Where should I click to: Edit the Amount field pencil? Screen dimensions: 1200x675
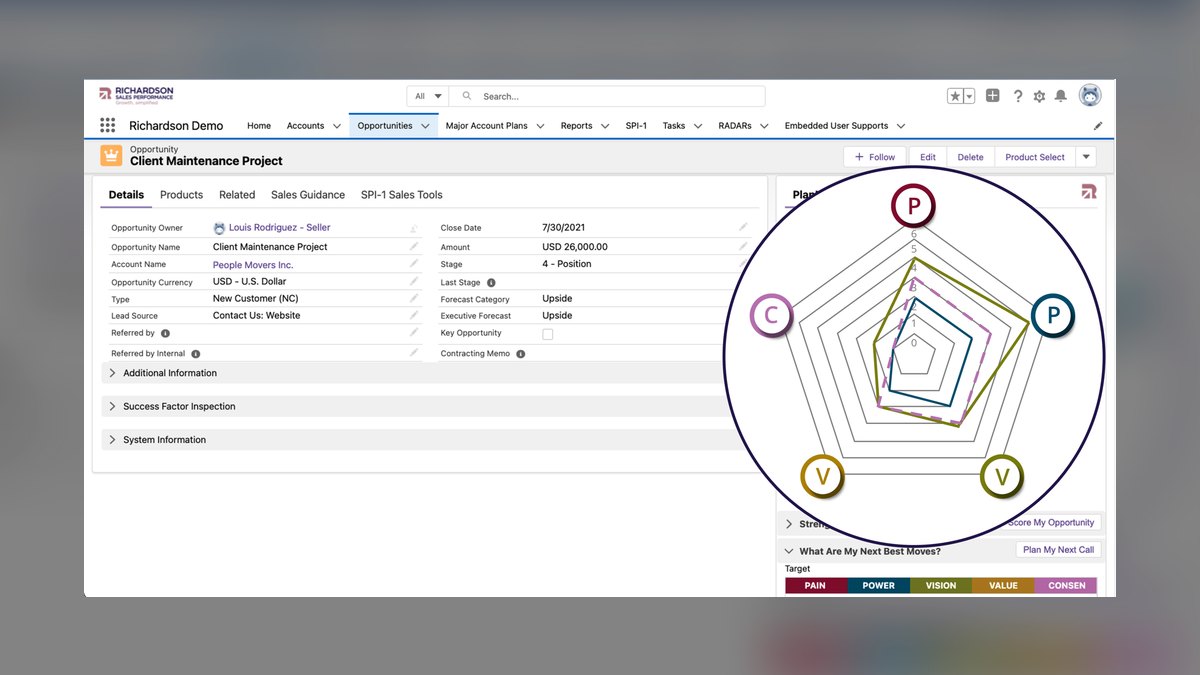pos(743,246)
